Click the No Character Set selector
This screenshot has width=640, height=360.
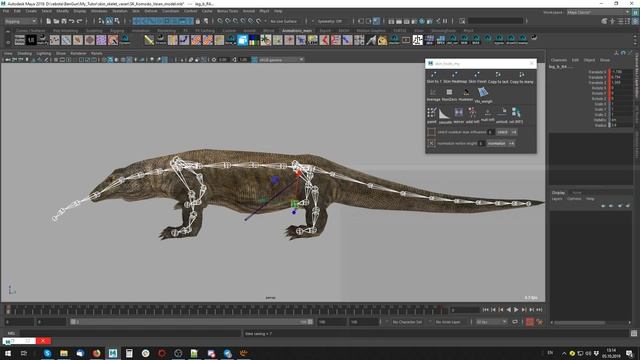[407, 322]
